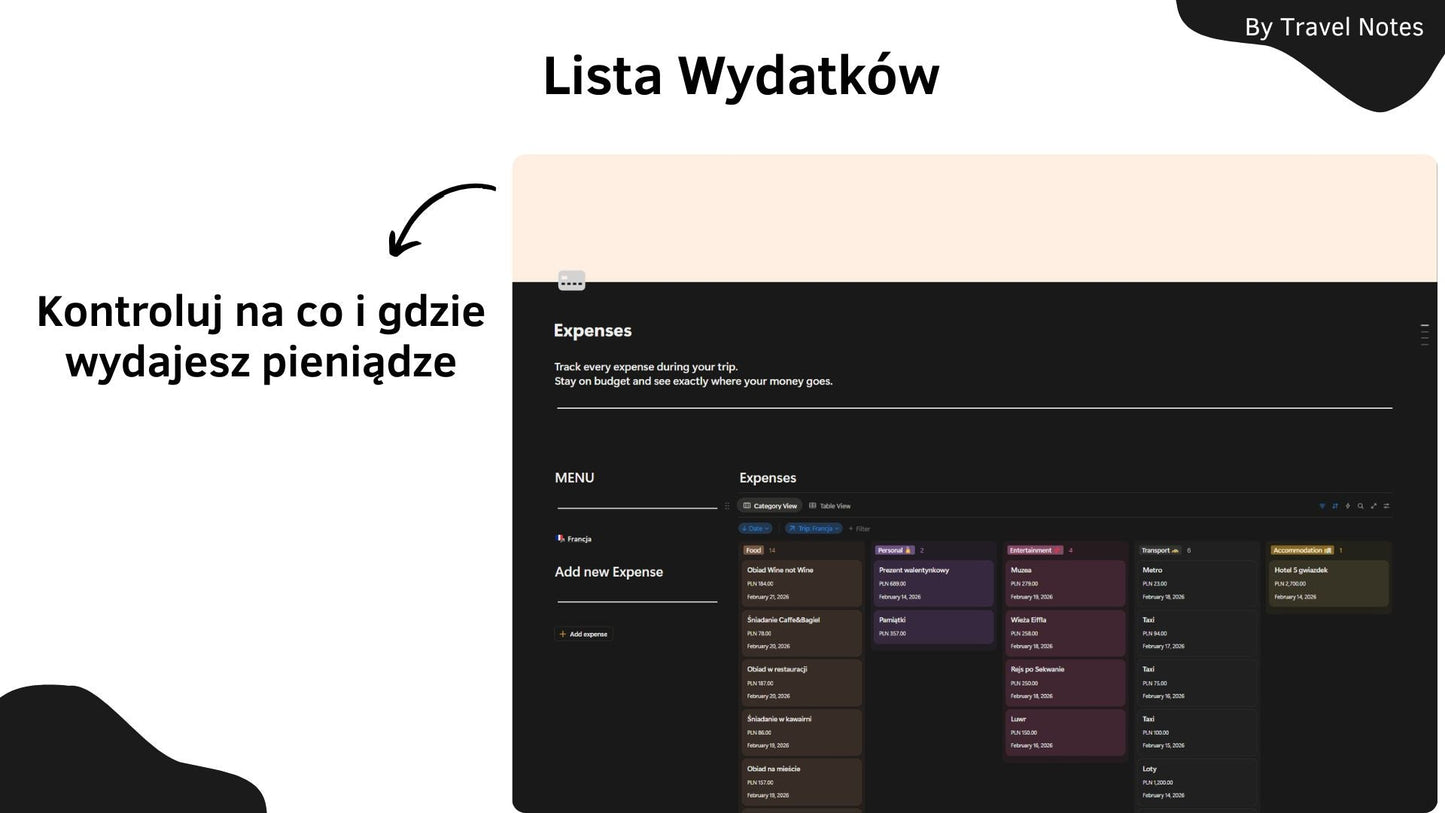Open the Trip: Francja filter pill dropdown
Viewport: 1445px width, 813px height.
tap(813, 528)
